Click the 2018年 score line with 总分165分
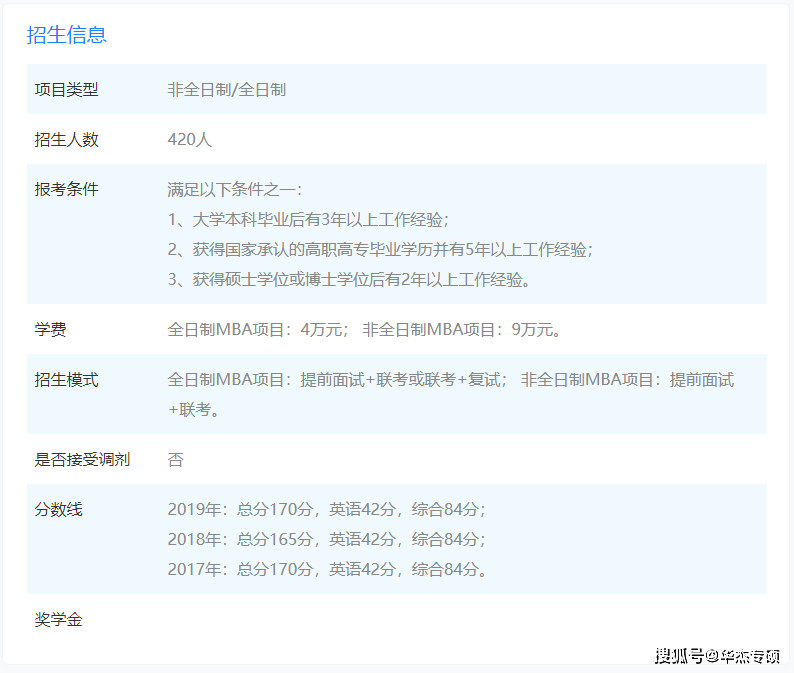This screenshot has height=673, width=794. [326, 540]
